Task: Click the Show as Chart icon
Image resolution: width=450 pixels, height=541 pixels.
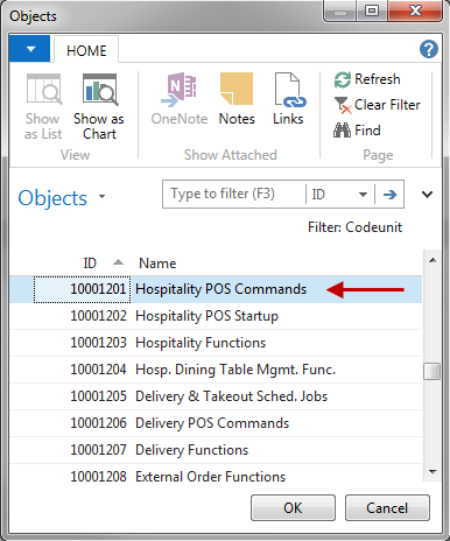Action: [x=100, y=90]
